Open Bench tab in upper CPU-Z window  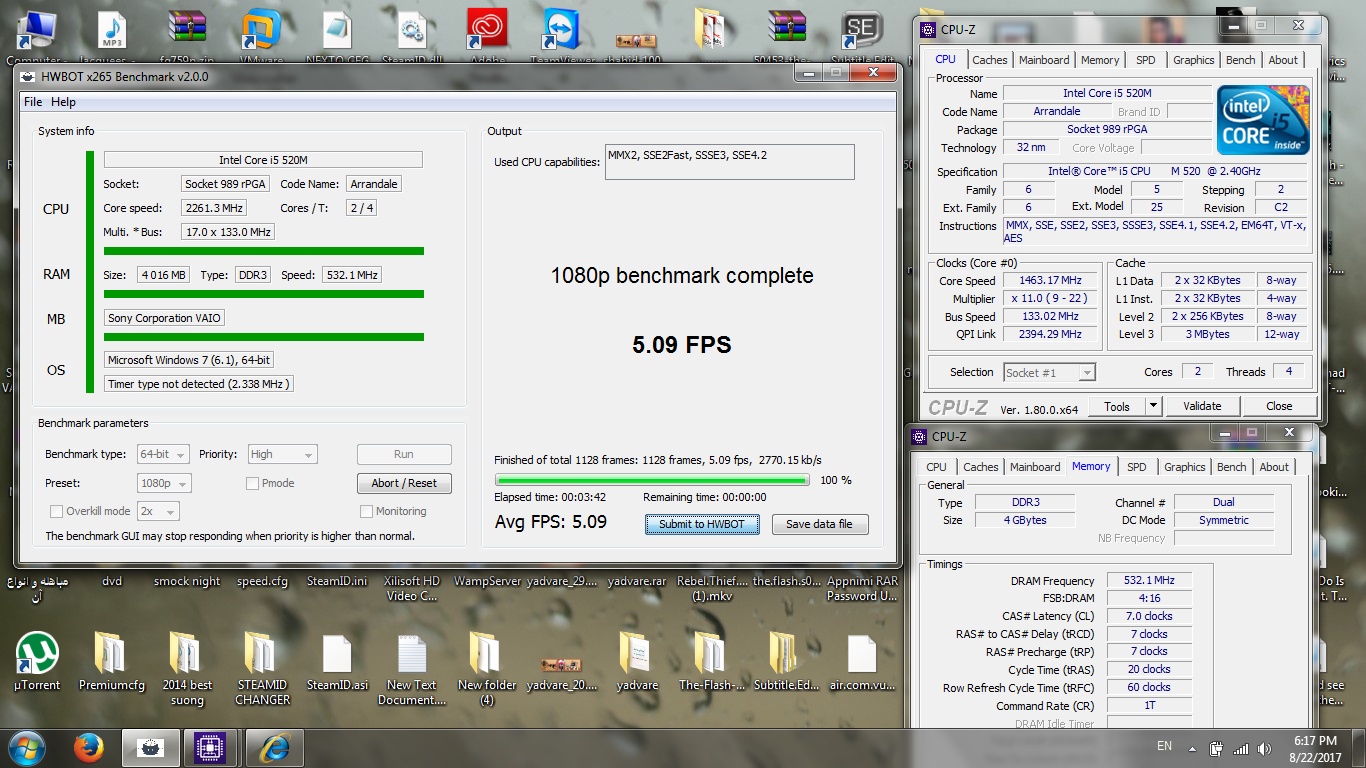(1240, 60)
